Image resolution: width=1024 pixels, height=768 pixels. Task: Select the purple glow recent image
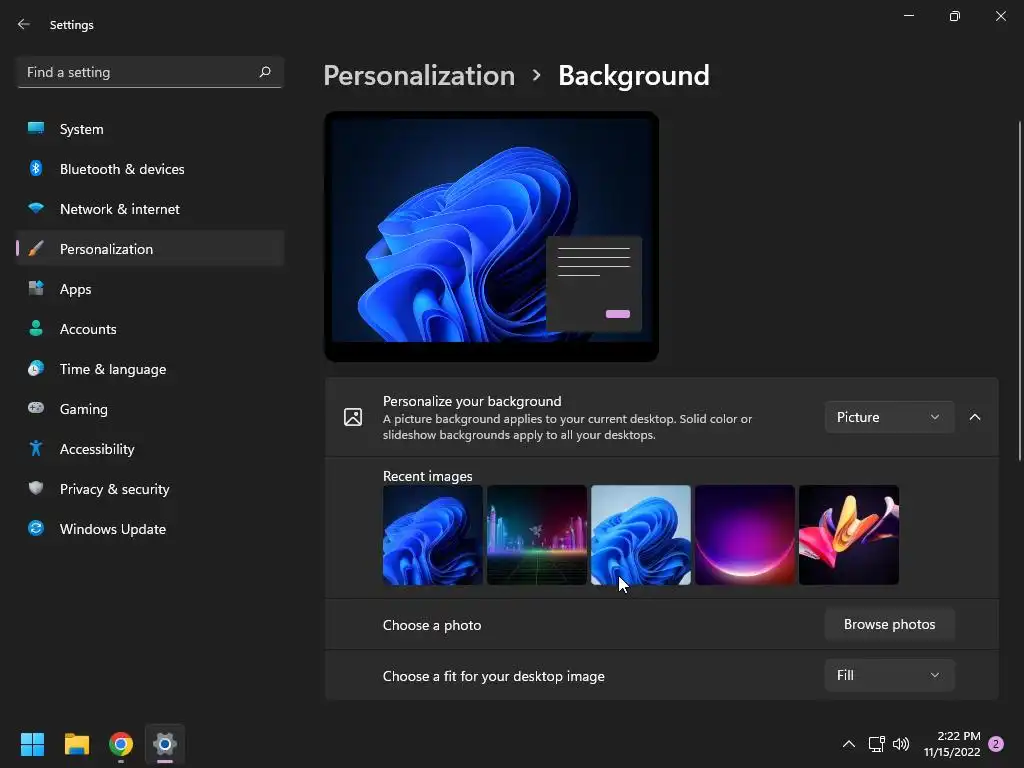tap(744, 535)
